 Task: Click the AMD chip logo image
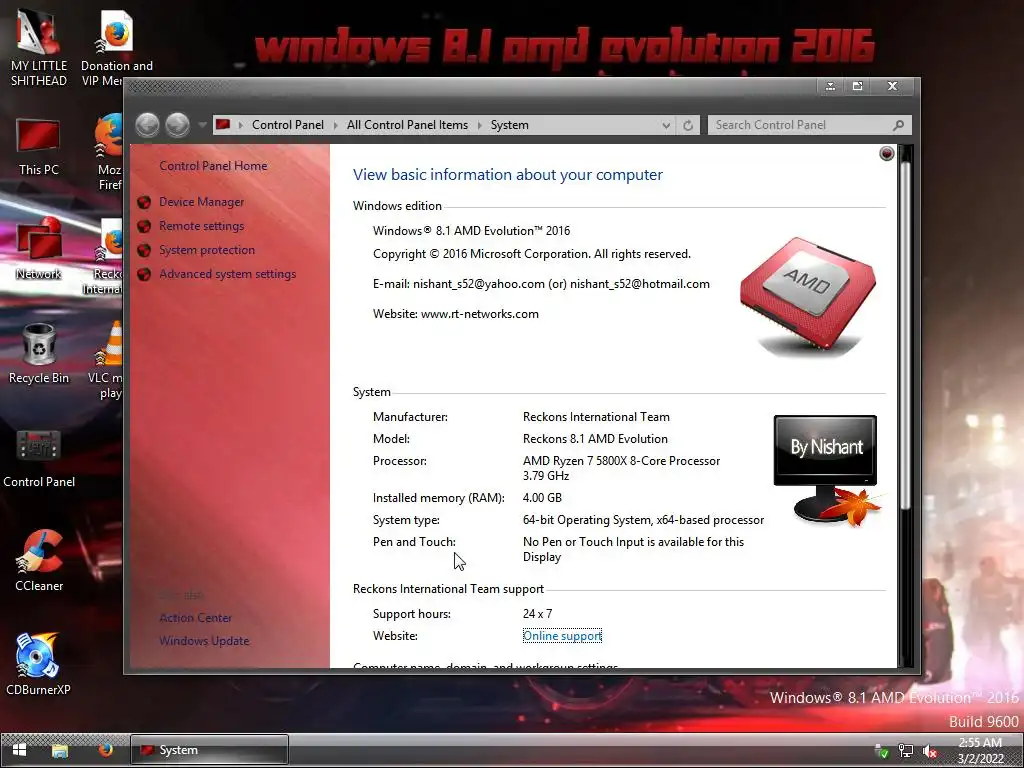coord(808,296)
